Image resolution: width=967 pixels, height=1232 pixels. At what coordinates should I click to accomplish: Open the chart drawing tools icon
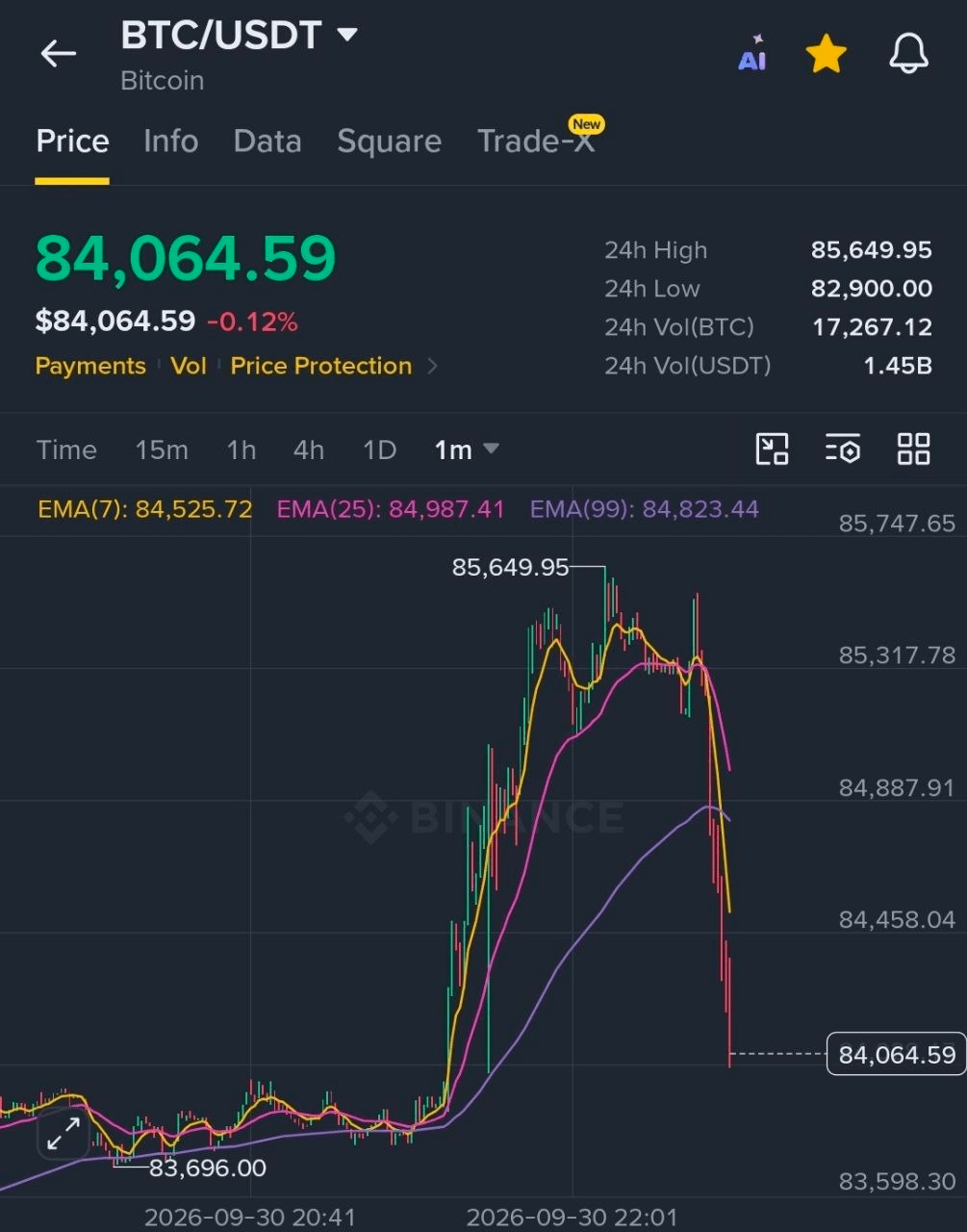(x=773, y=449)
